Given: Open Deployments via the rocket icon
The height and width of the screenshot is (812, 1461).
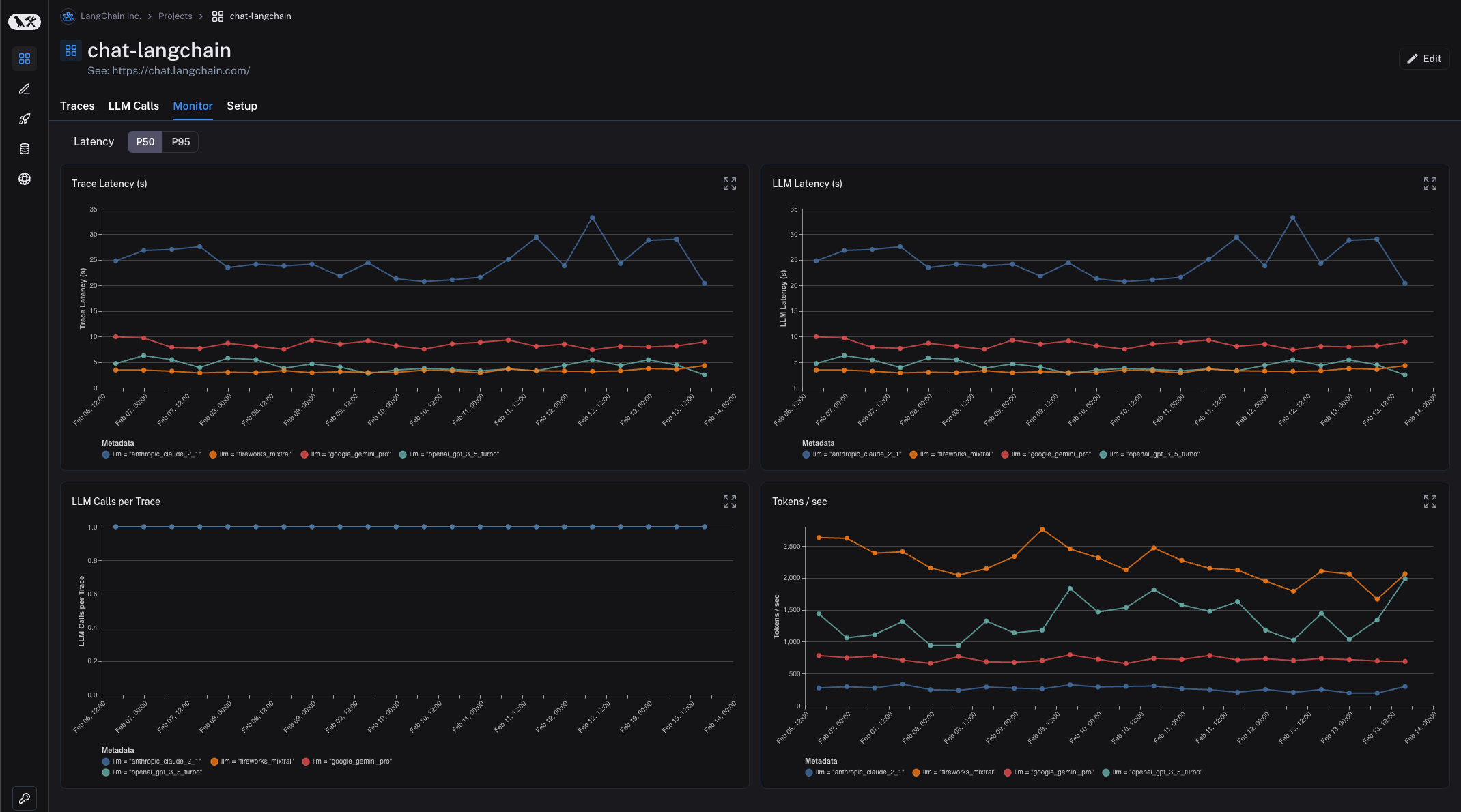Looking at the screenshot, I should (x=24, y=119).
